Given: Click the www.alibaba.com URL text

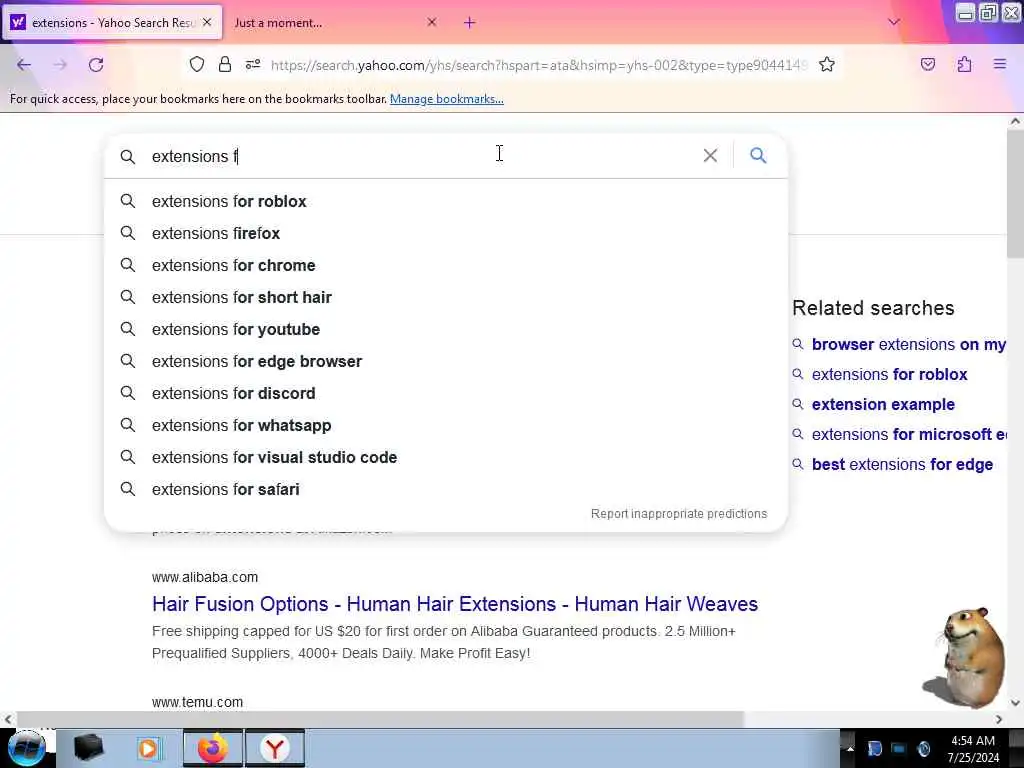Looking at the screenshot, I should pyautogui.click(x=205, y=577).
